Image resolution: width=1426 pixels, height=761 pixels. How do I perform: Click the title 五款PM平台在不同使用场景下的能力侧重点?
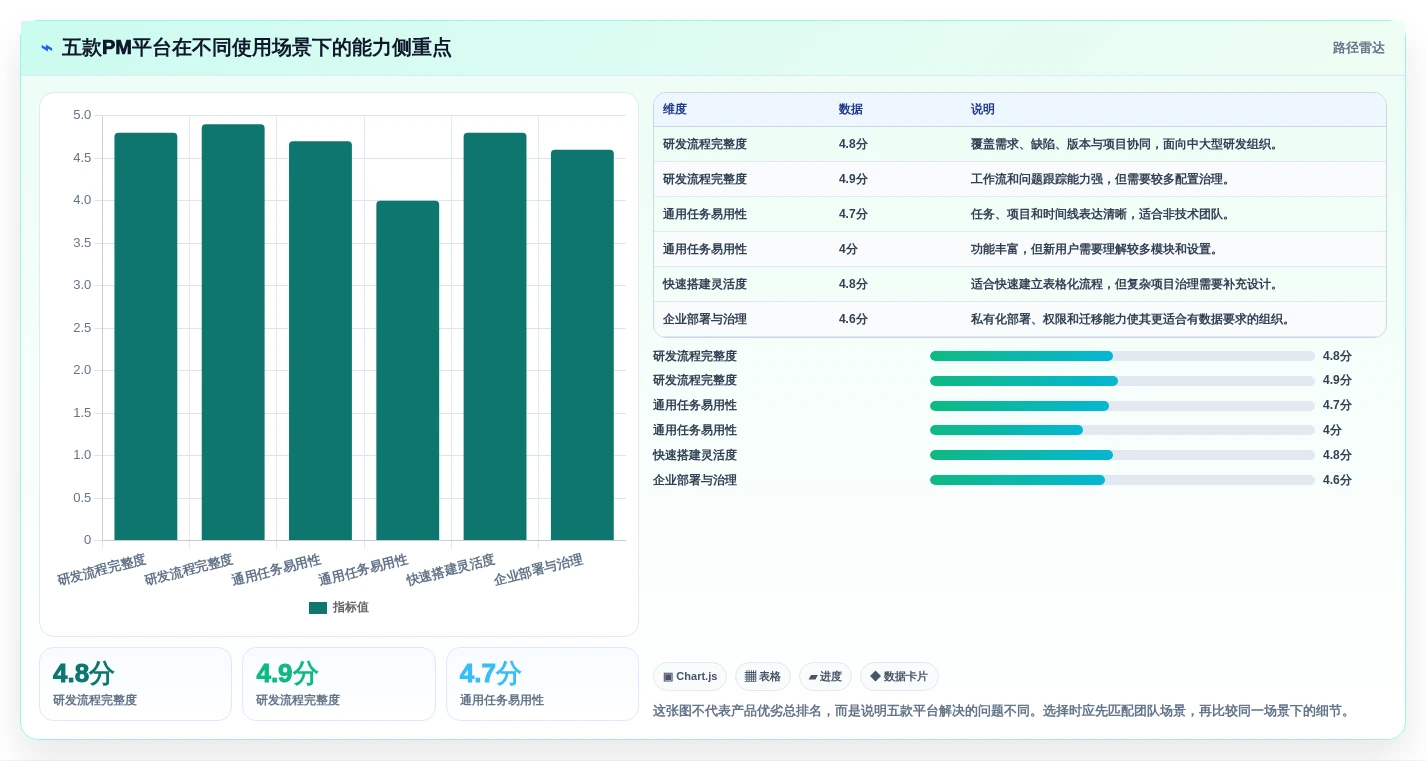pos(256,48)
